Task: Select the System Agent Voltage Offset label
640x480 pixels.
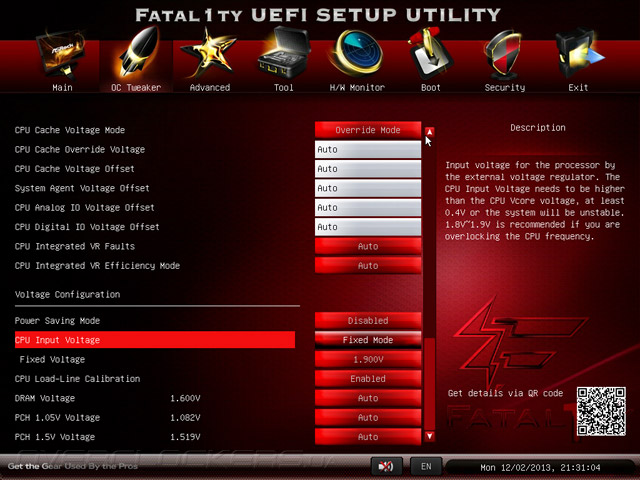Action: 82,188
